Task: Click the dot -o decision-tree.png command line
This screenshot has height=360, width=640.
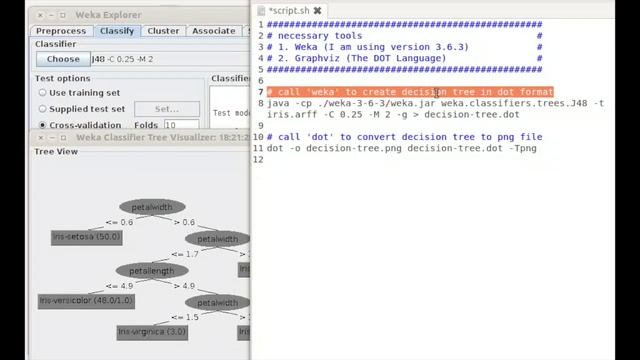Action: (x=402, y=148)
